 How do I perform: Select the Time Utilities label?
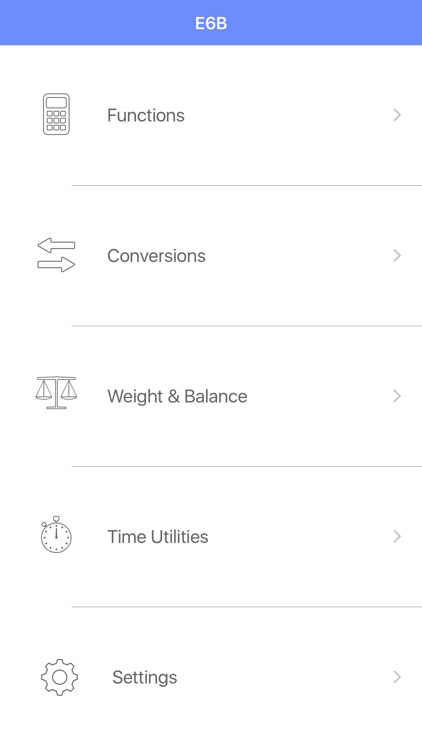[157, 537]
